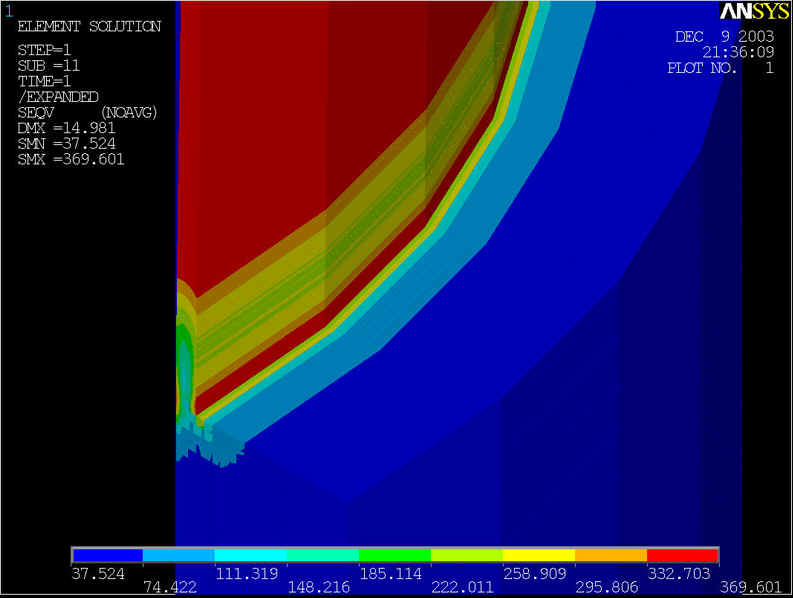Click the PLOT NO. 1 label
The width and height of the screenshot is (793, 598).
click(x=721, y=67)
